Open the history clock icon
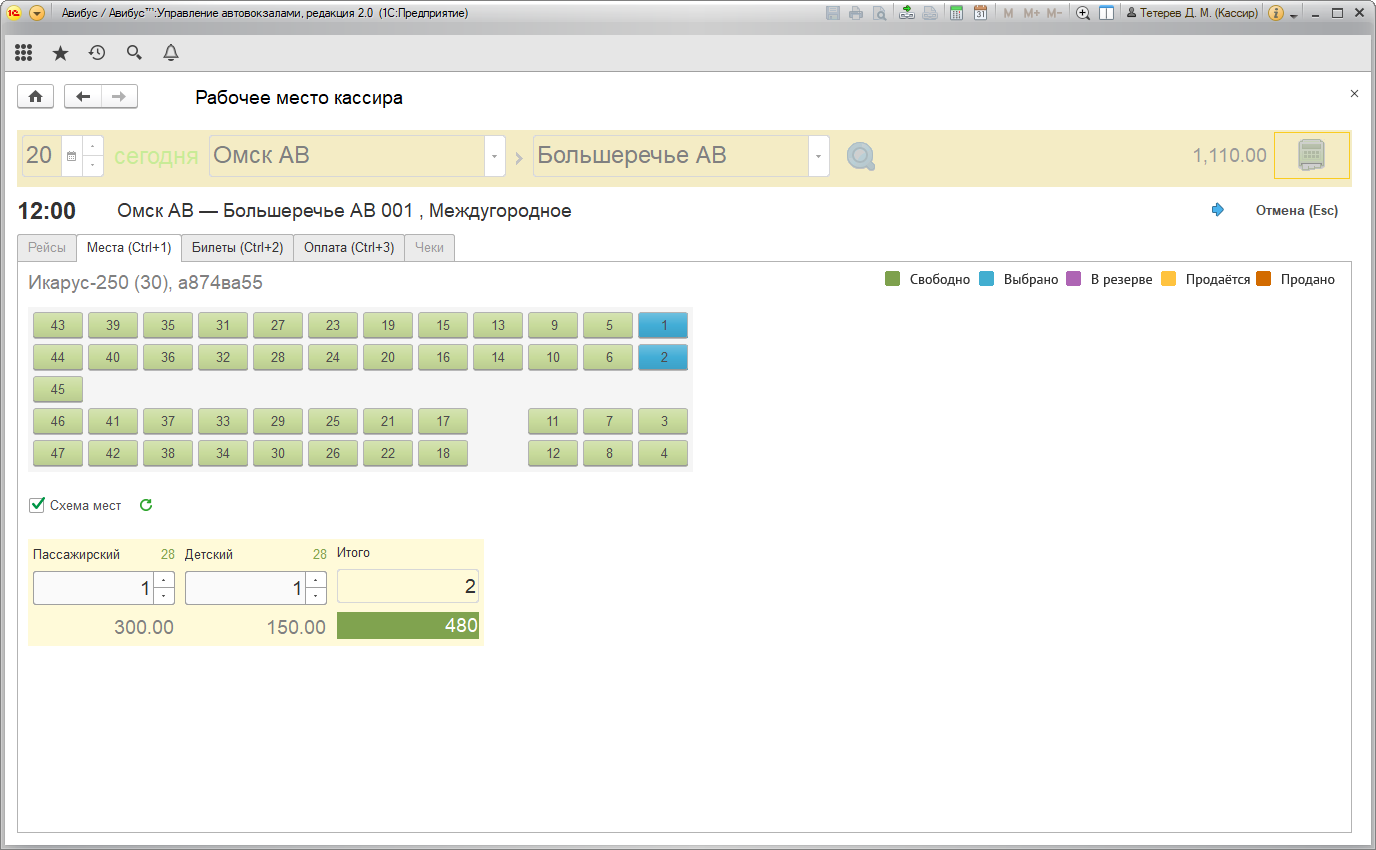1376x850 pixels. click(97, 53)
